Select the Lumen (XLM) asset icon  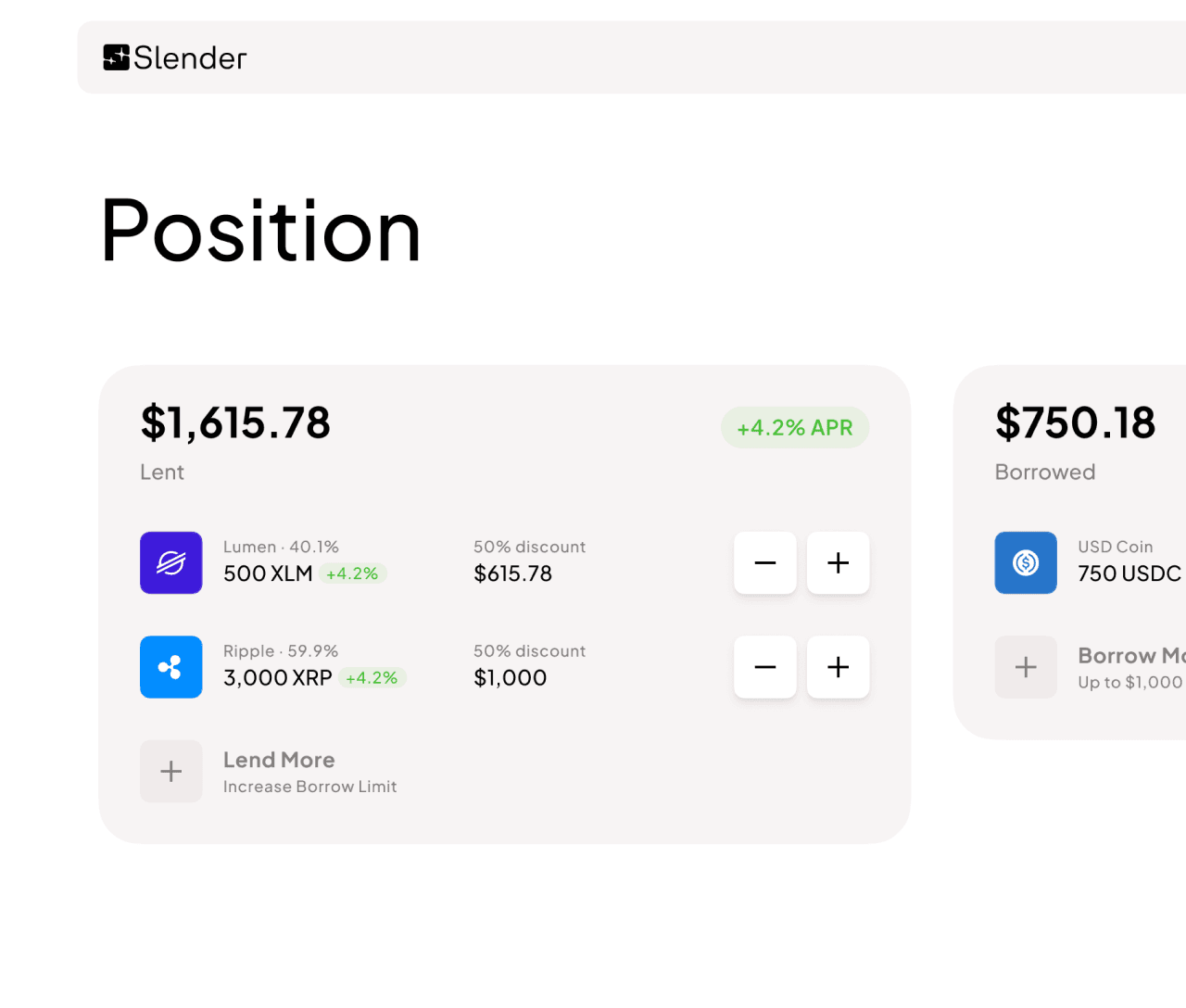[170, 562]
